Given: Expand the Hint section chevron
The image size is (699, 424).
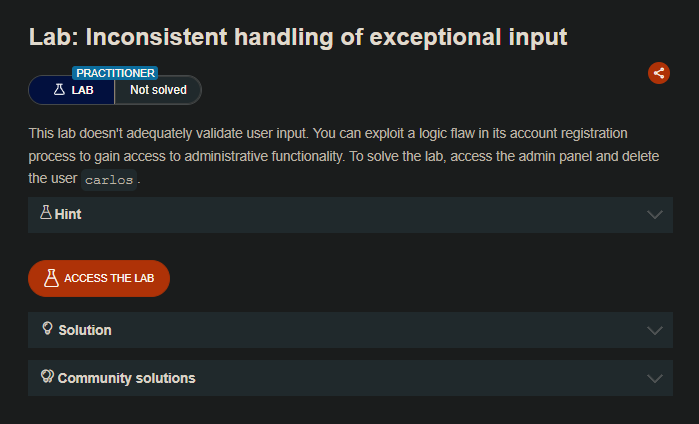Looking at the screenshot, I should [x=655, y=214].
